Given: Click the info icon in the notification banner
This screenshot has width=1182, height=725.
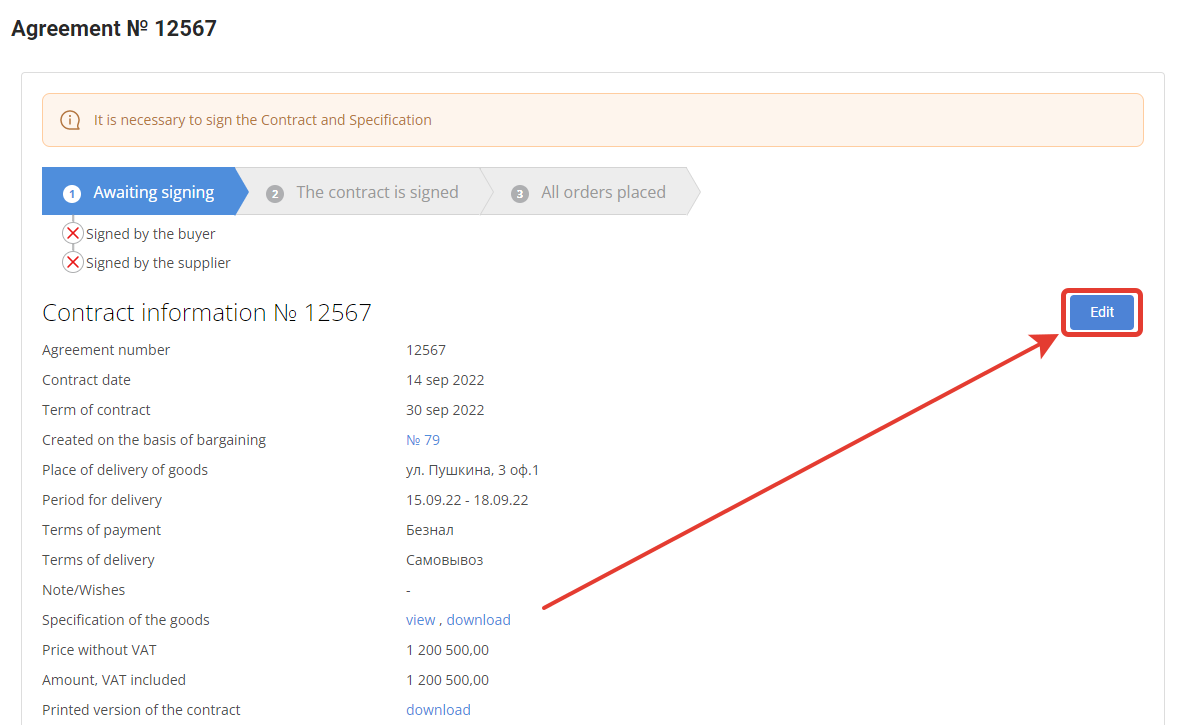Looking at the screenshot, I should tap(70, 120).
